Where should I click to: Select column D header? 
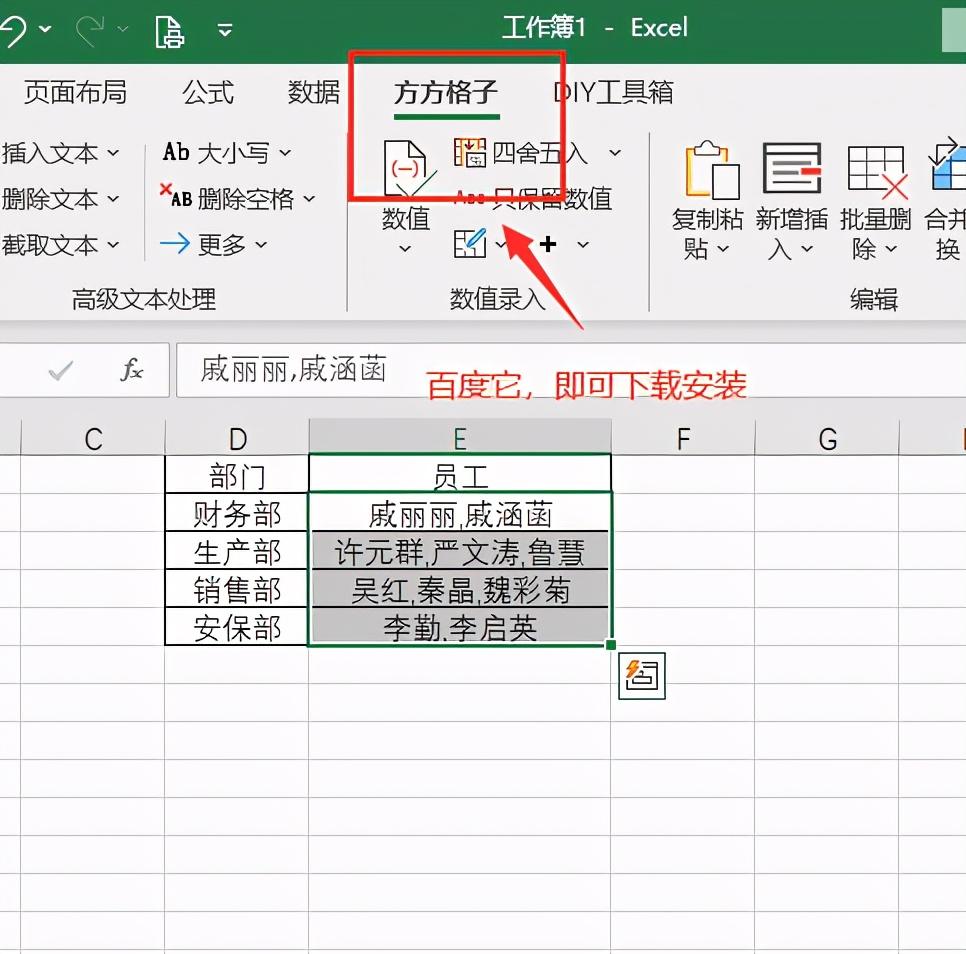[x=237, y=438]
